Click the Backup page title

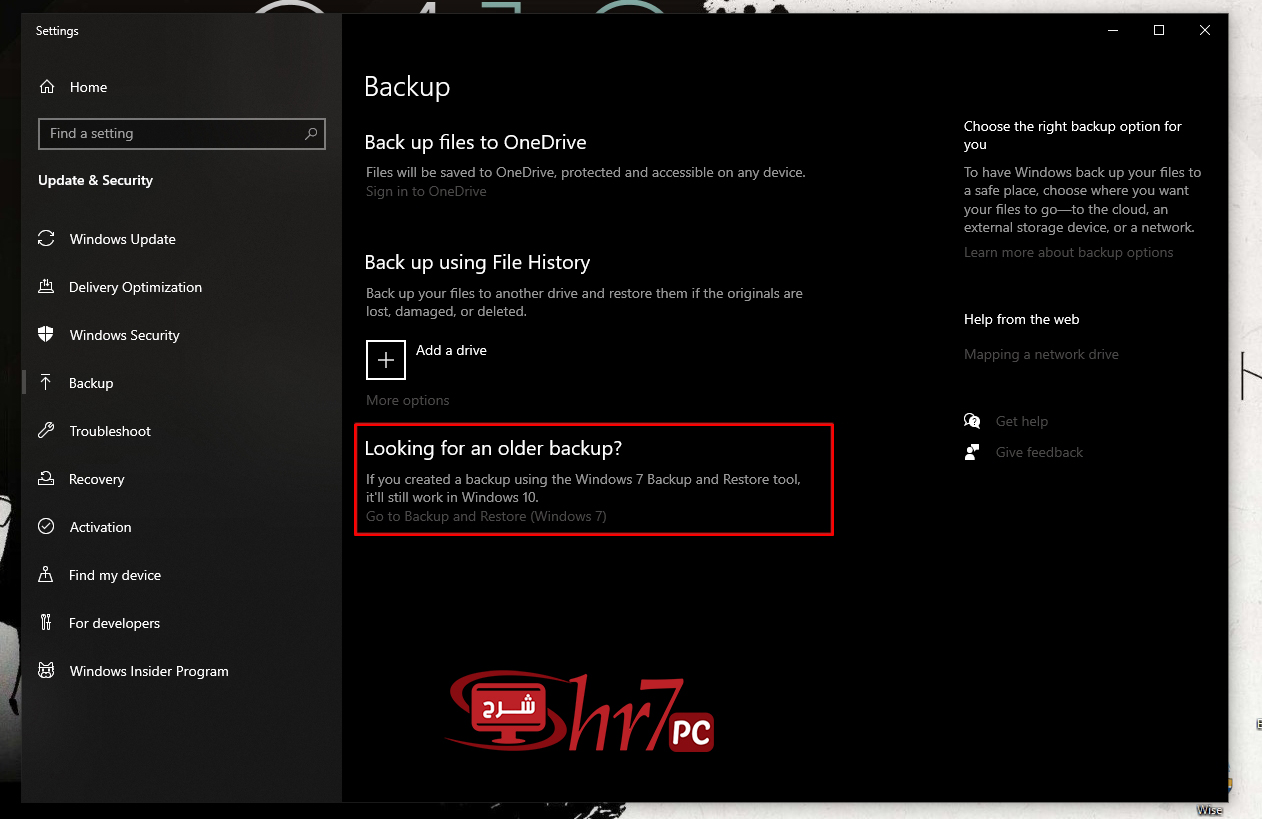(407, 87)
